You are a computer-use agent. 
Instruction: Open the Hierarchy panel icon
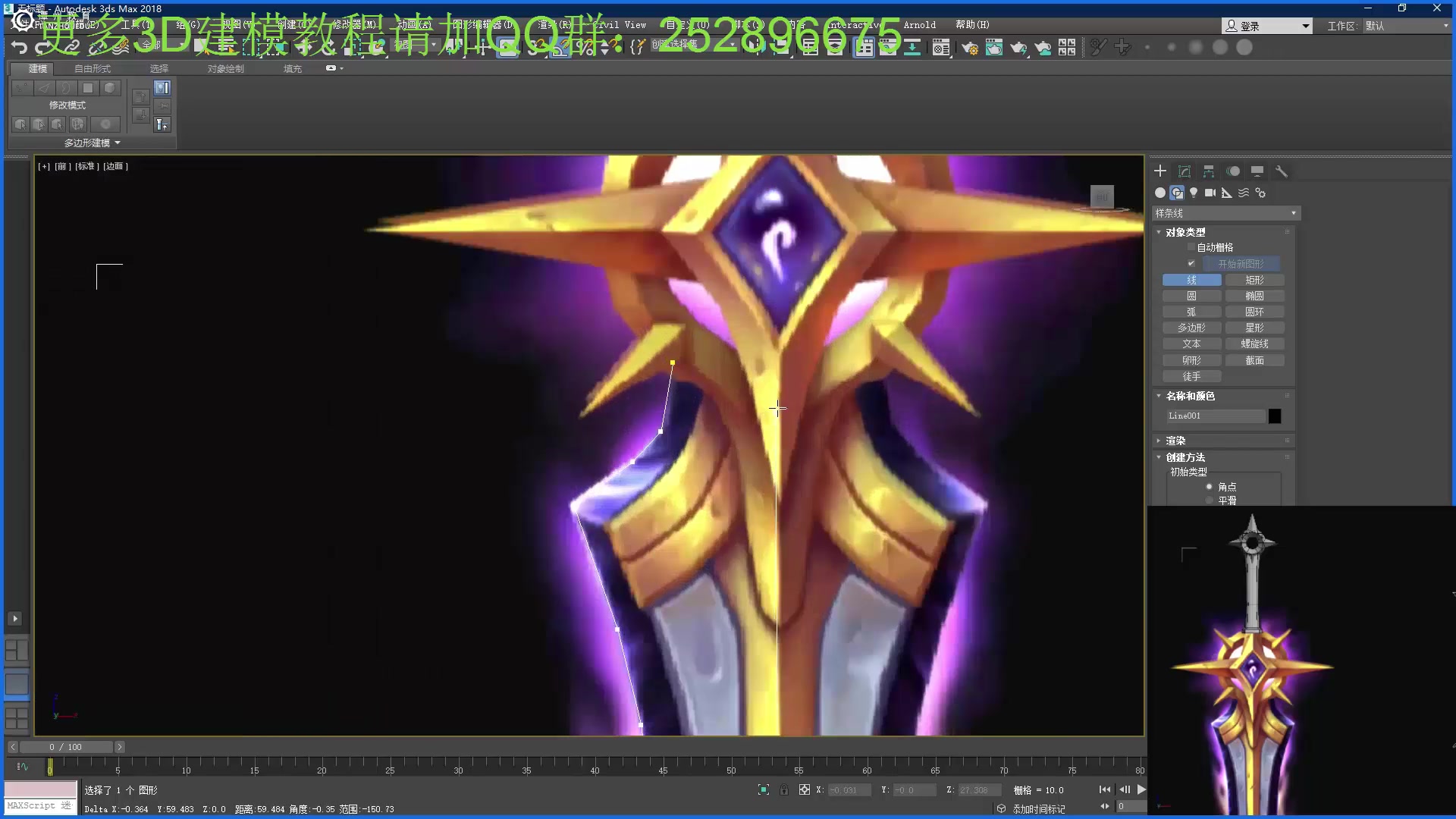click(1209, 171)
